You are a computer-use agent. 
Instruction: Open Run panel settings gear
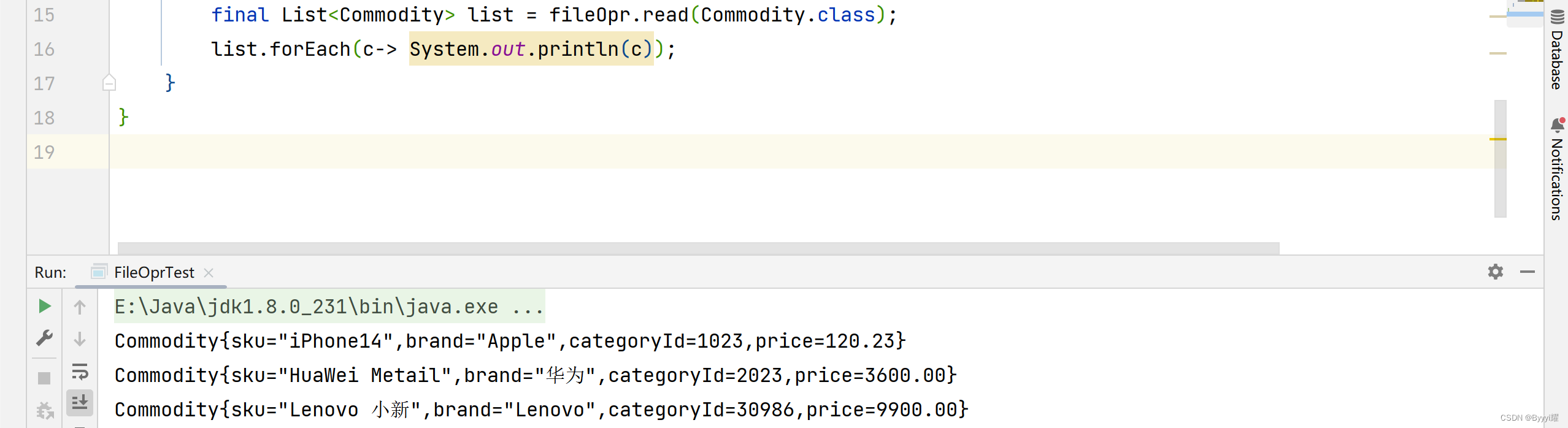(x=1496, y=272)
